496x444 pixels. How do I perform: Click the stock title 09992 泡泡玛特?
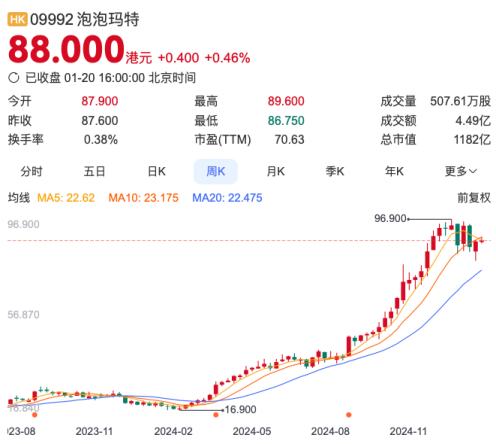(85, 19)
